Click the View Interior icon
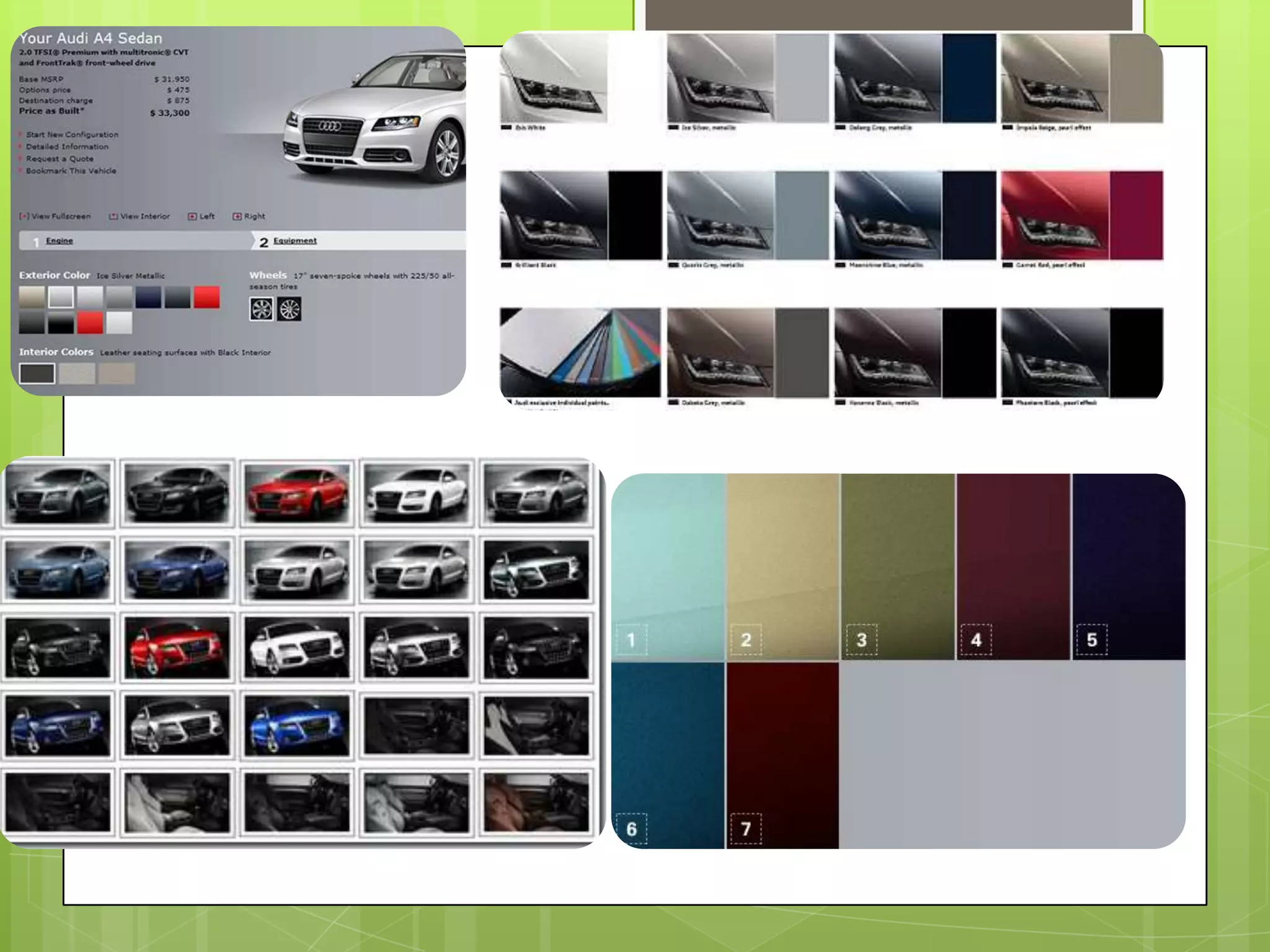1270x952 pixels. point(113,216)
